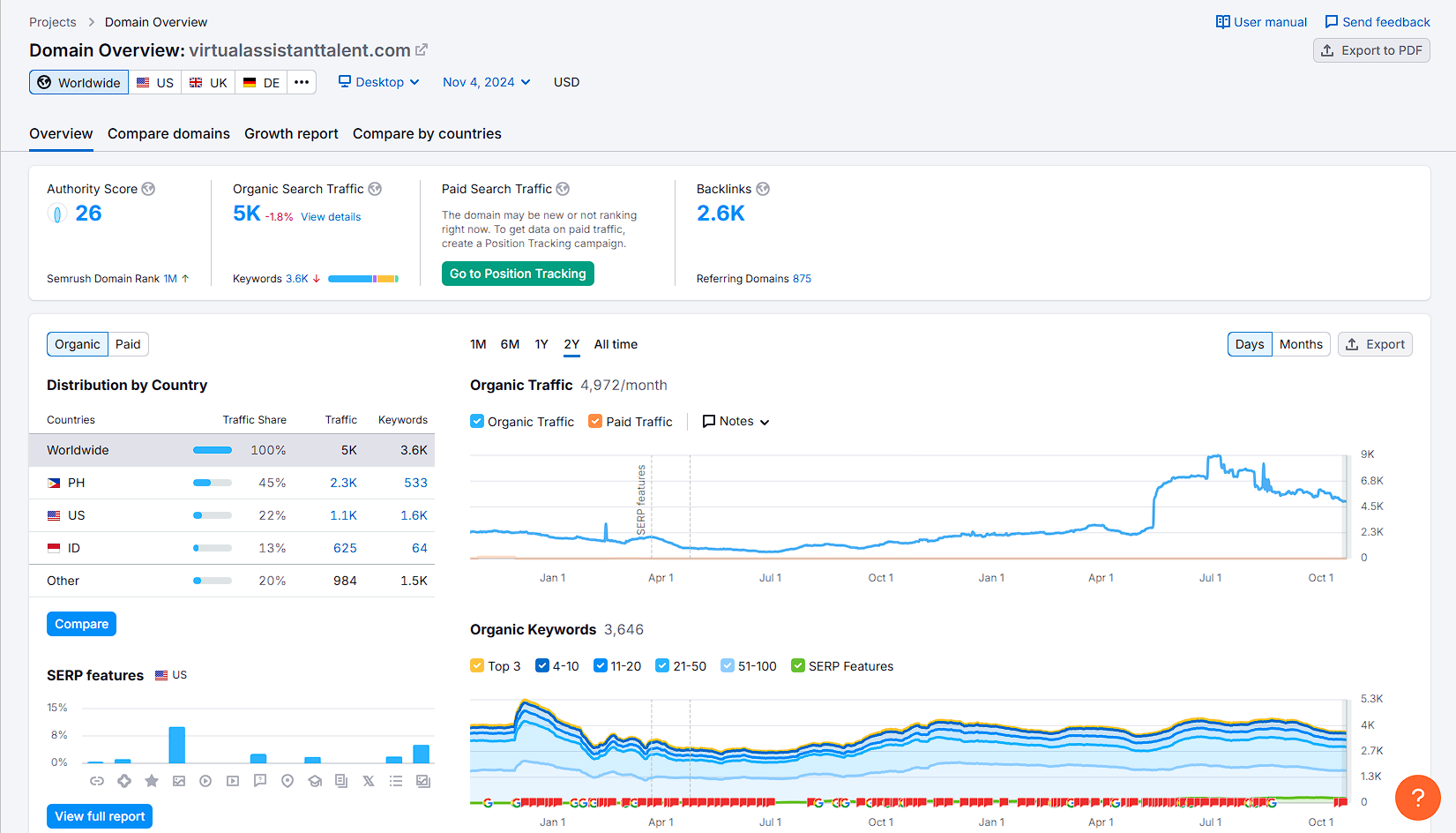
Task: Select the Worldwide database tab
Action: click(x=79, y=82)
